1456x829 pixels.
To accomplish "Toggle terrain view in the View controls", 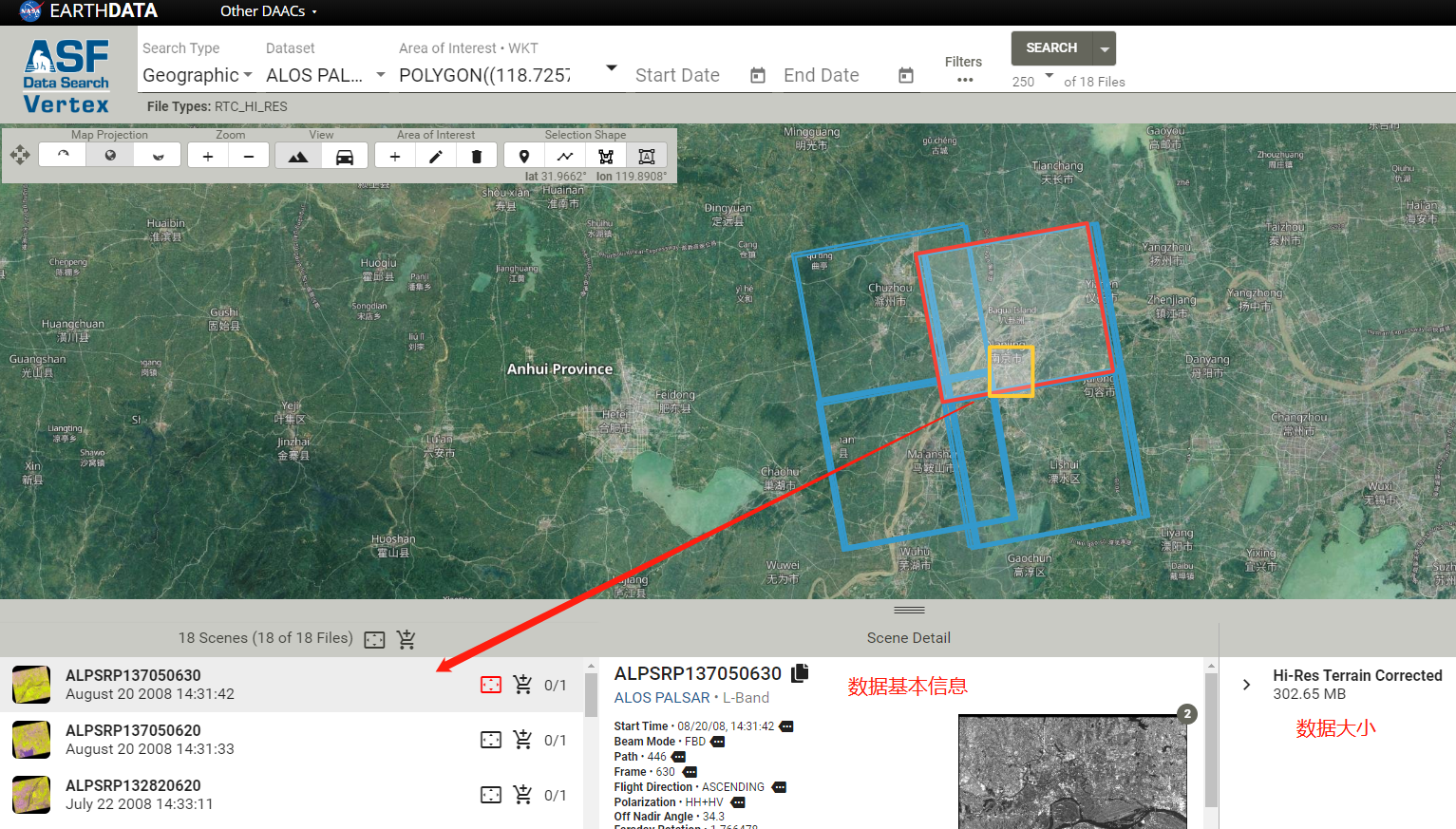I will pyautogui.click(x=298, y=156).
